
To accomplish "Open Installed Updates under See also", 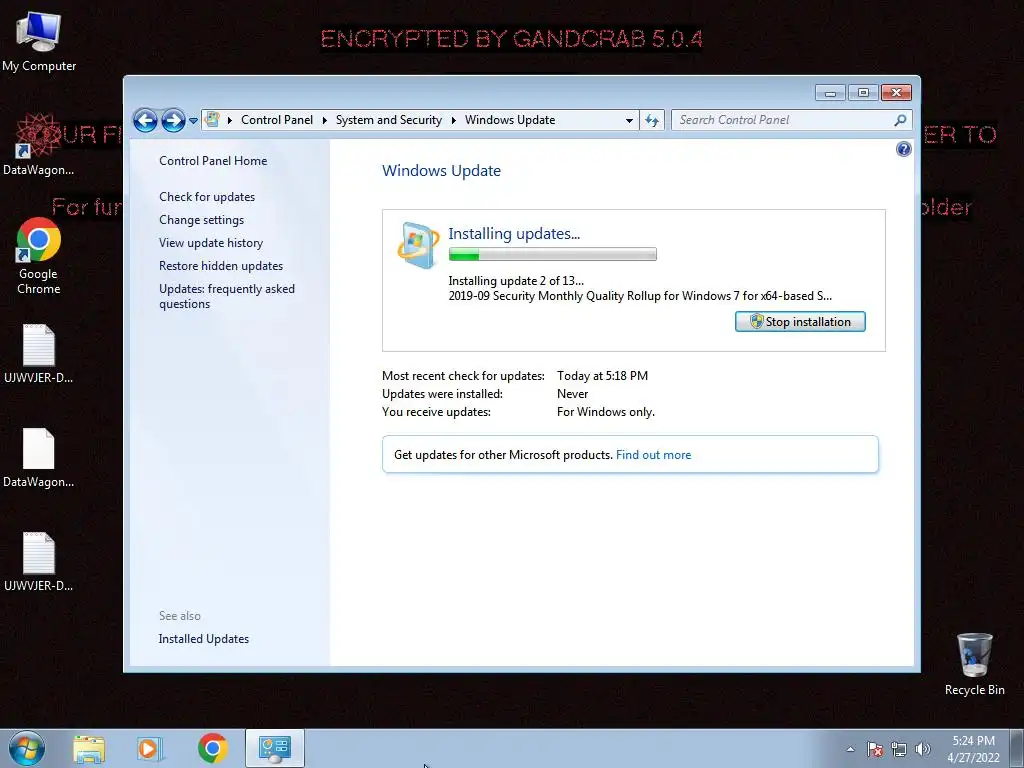I will (204, 639).
